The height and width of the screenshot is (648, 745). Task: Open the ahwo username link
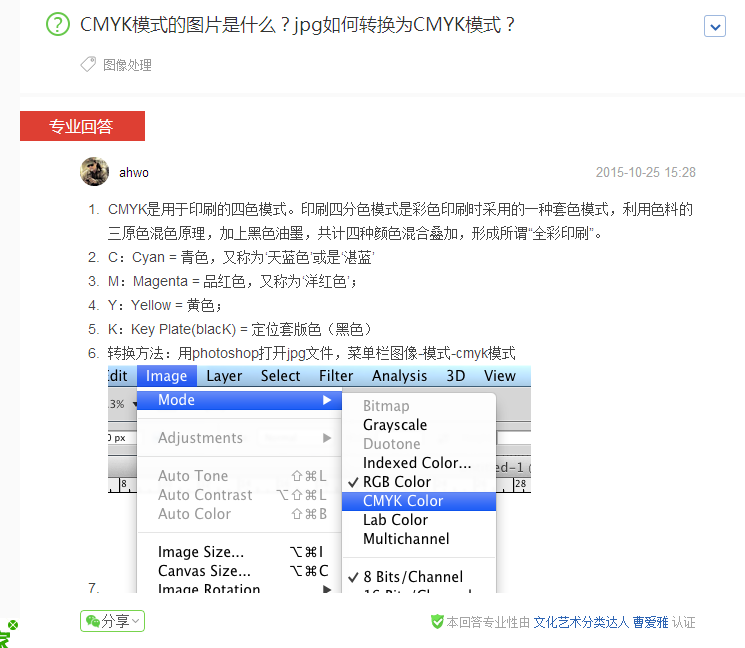(134, 172)
